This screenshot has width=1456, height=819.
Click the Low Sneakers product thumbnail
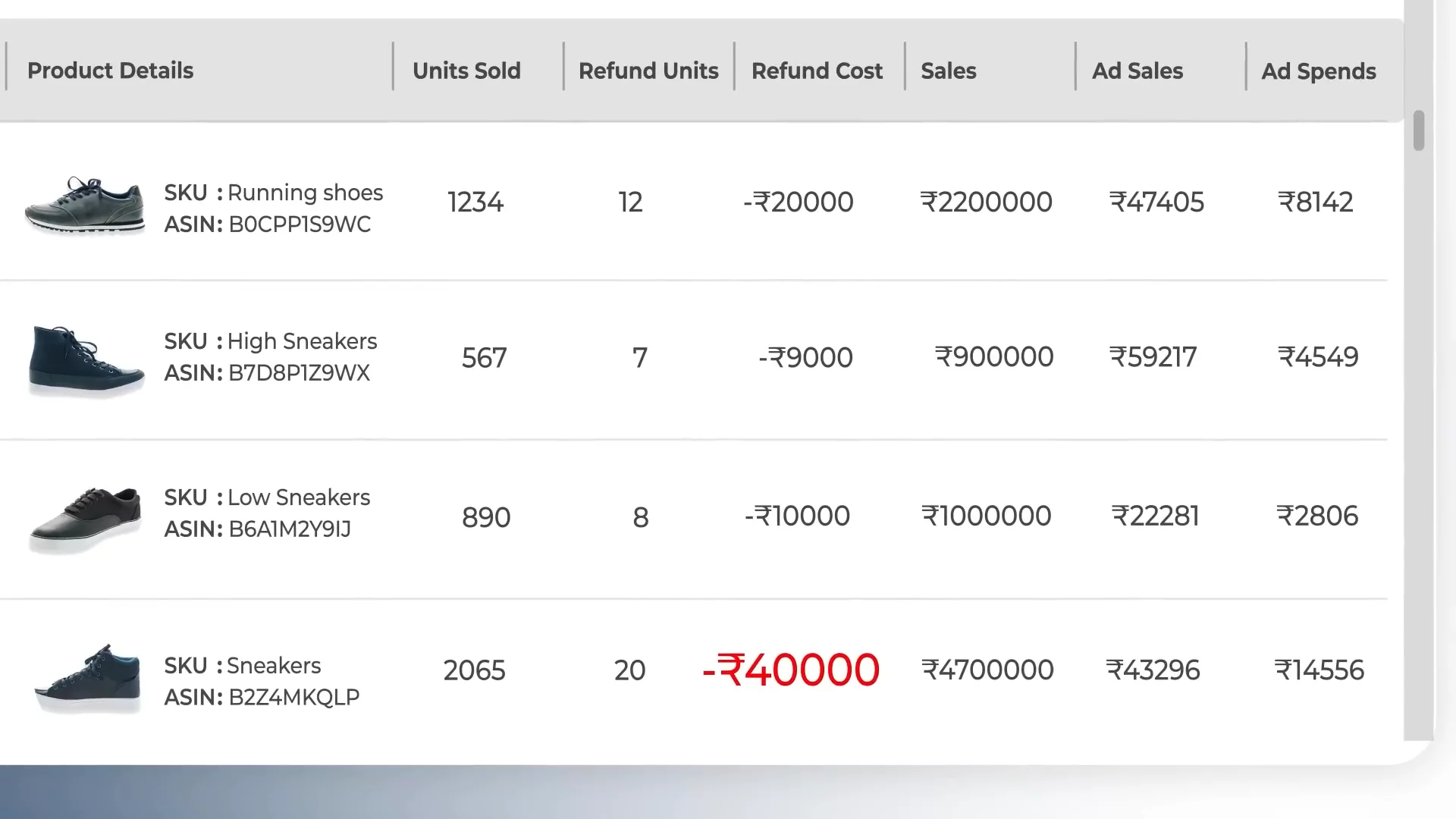(85, 519)
